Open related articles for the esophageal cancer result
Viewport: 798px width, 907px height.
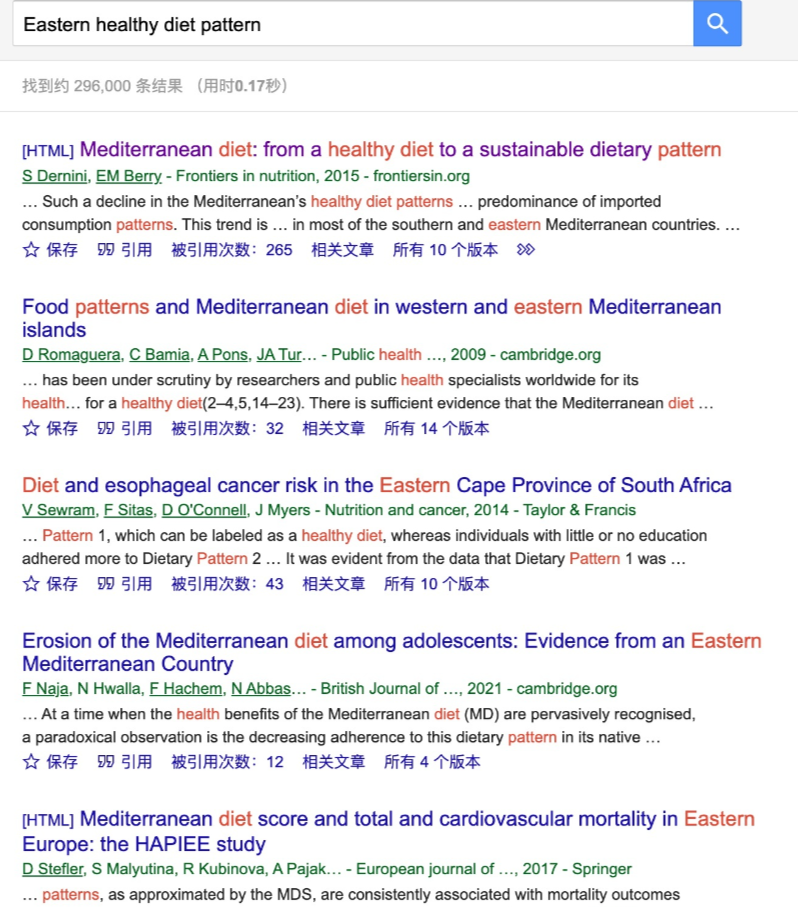334,584
